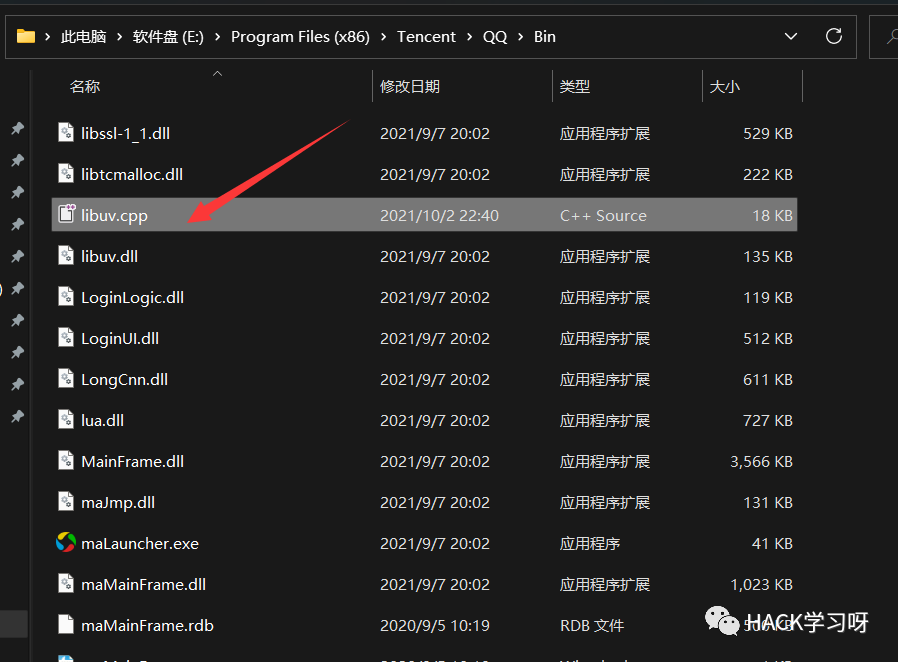Image resolution: width=898 pixels, height=662 pixels.
Task: Select the file name MainFrame.dll
Action: pos(132,462)
